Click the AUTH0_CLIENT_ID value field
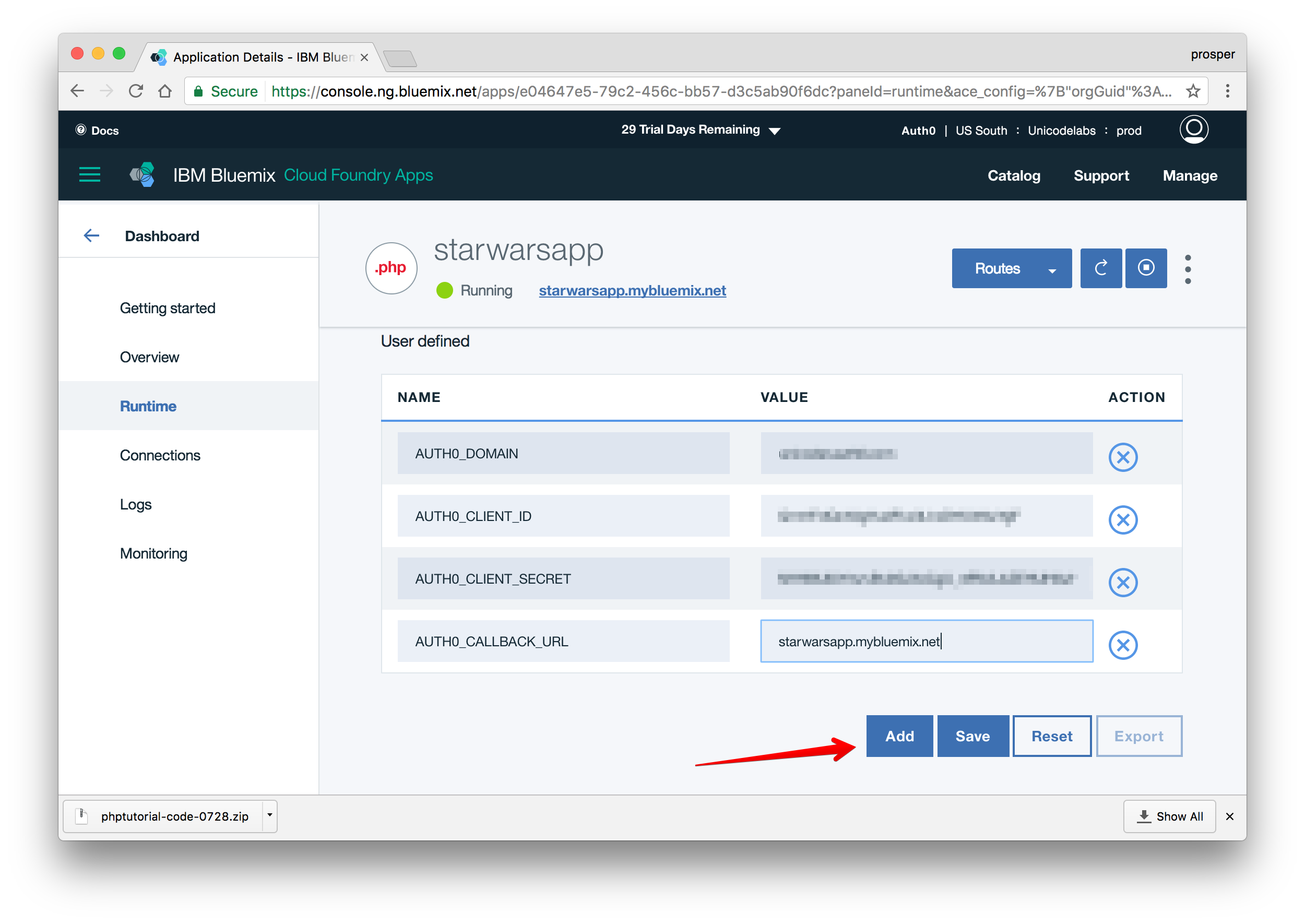Viewport: 1305px width, 924px height. pos(926,516)
